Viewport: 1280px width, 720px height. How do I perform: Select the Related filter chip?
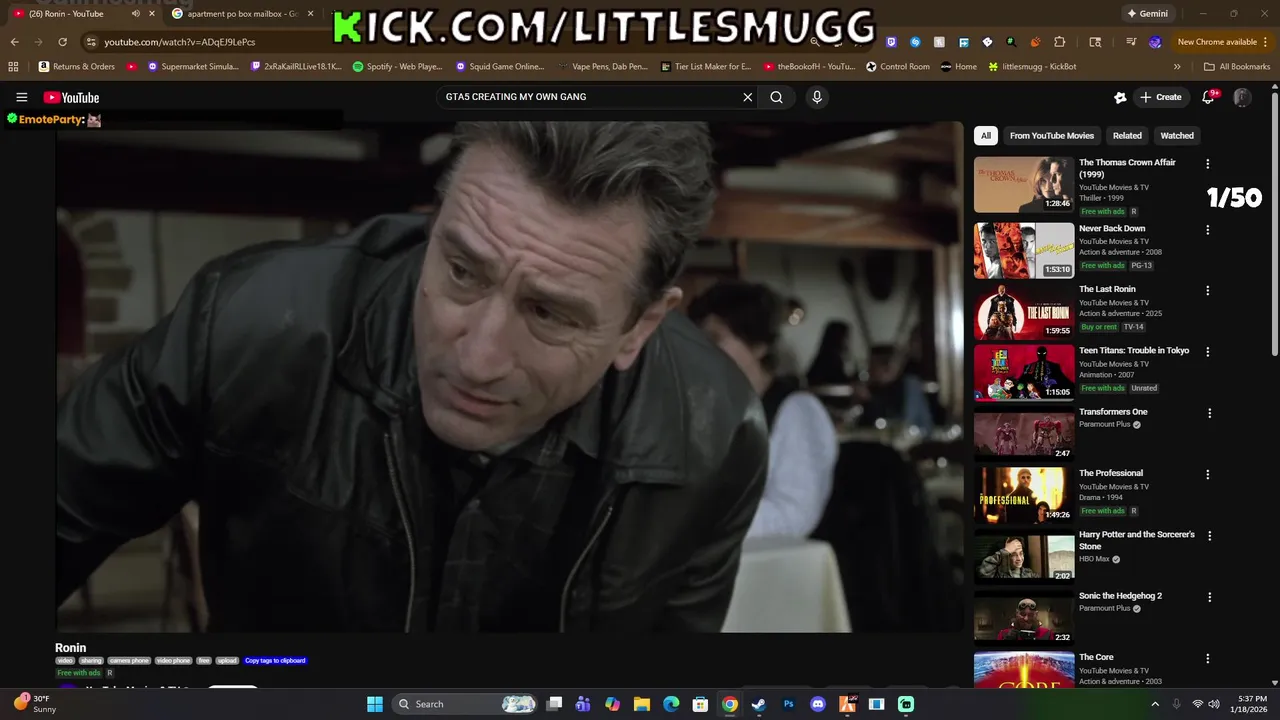tap(1127, 136)
